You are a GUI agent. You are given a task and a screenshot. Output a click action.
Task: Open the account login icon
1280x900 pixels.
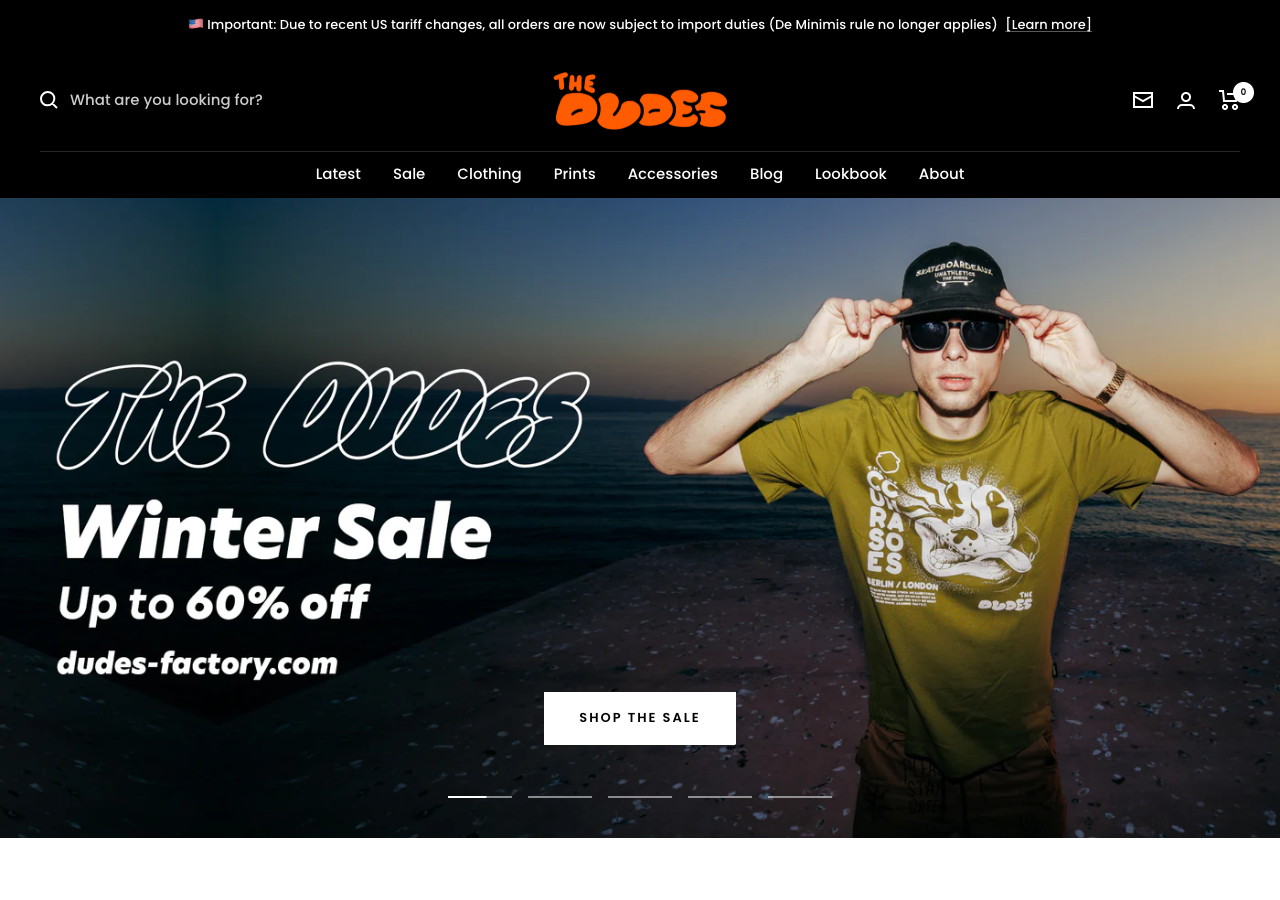1186,100
